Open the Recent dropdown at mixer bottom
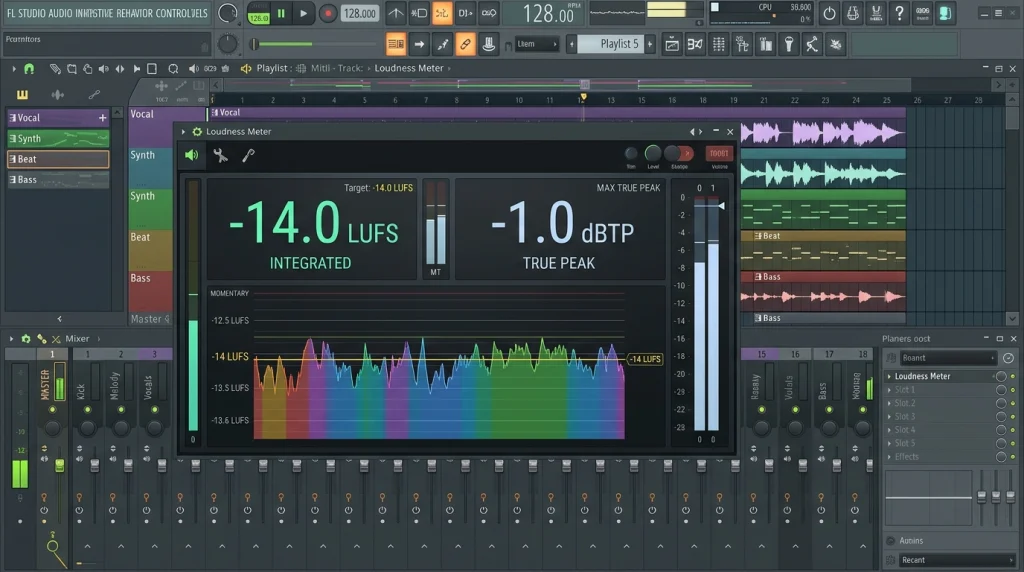Image resolution: width=1024 pixels, height=572 pixels. [x=957, y=560]
